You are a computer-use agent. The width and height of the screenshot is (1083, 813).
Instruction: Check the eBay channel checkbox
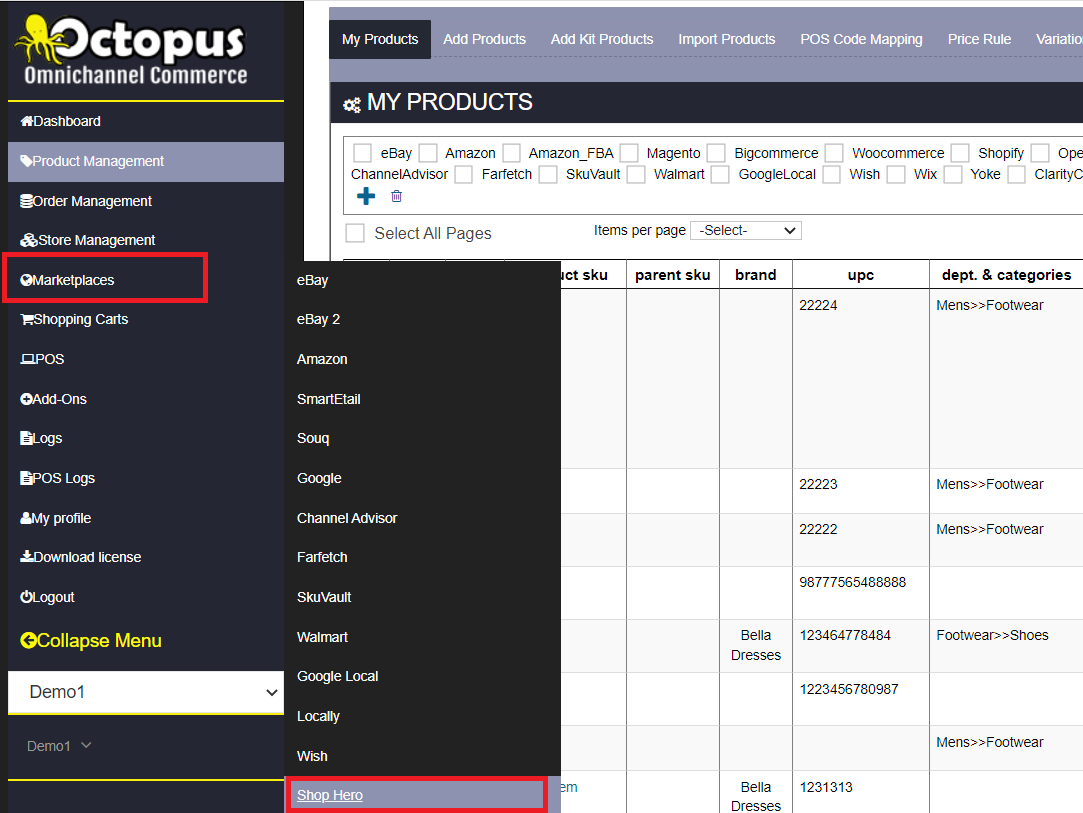click(x=363, y=153)
